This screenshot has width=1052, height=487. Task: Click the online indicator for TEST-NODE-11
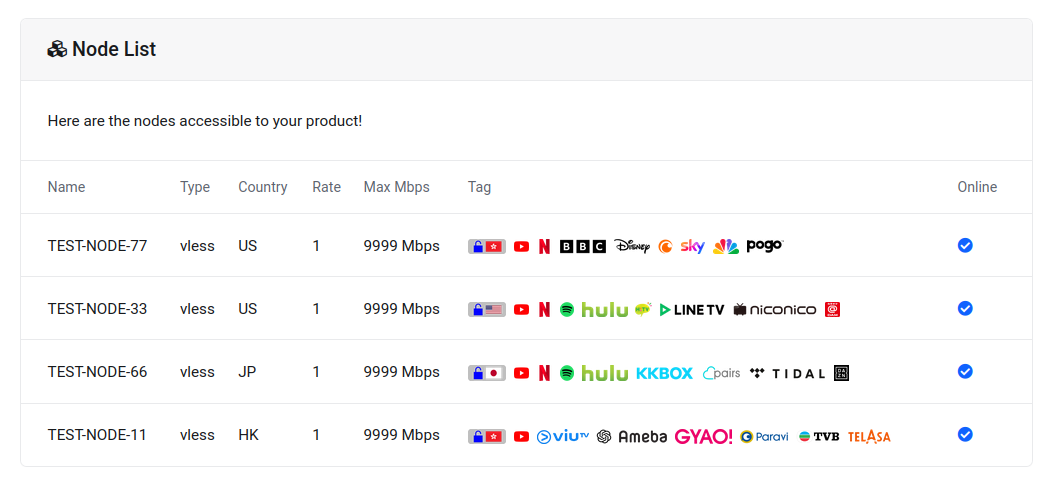(965, 434)
